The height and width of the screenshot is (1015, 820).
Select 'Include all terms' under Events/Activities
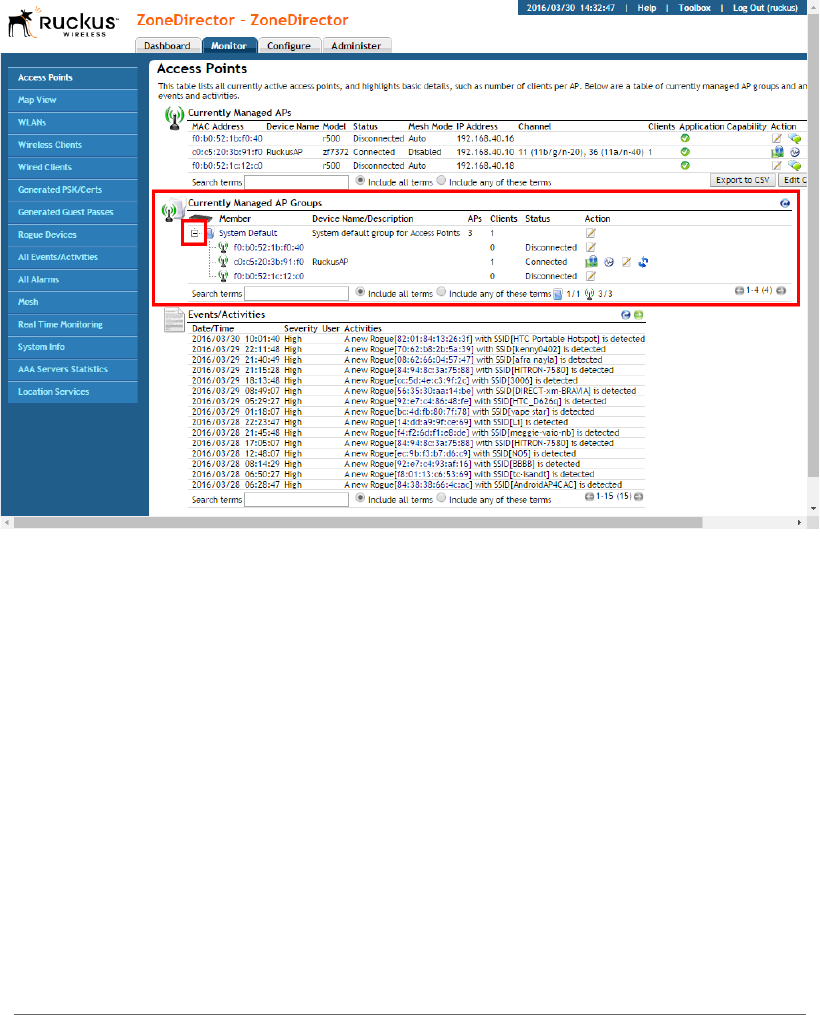click(x=360, y=498)
